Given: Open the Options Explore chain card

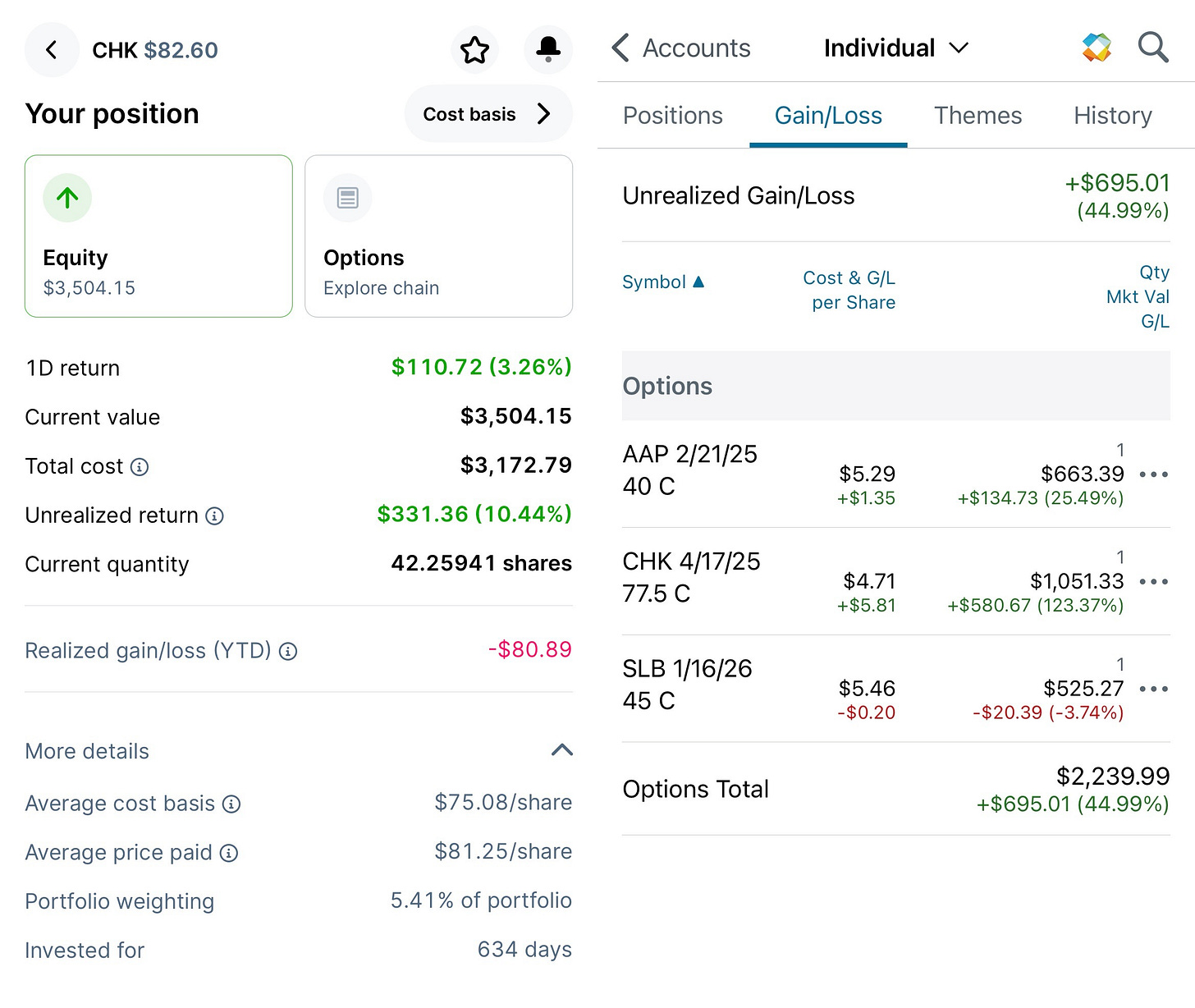Looking at the screenshot, I should 438,236.
